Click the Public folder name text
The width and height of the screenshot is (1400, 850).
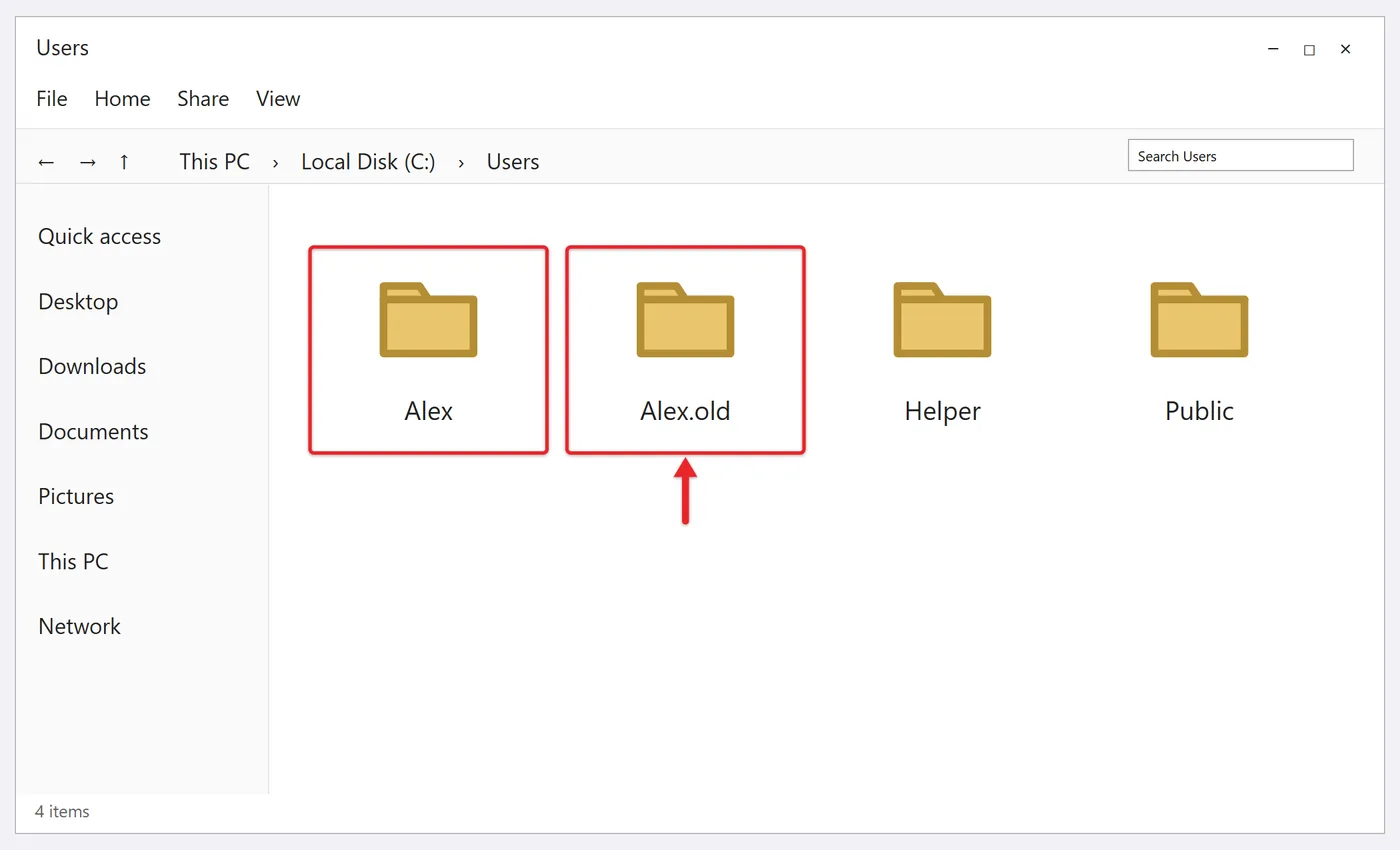coord(1199,411)
